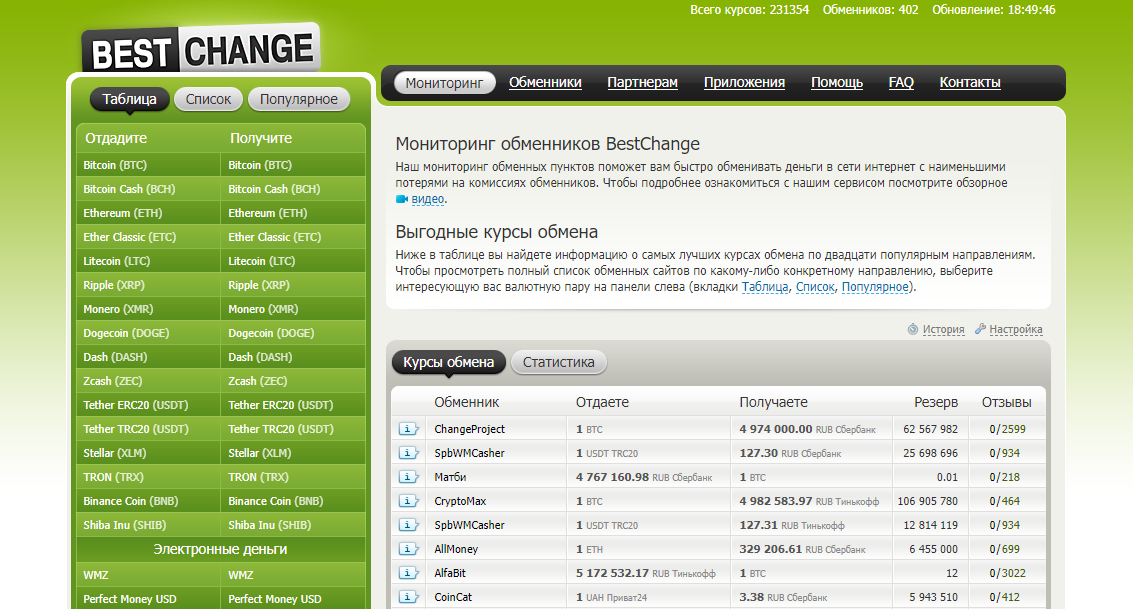Screen dimensions: 1133x609
Task: Click the Популярное link in the description text
Action: [x=875, y=287]
